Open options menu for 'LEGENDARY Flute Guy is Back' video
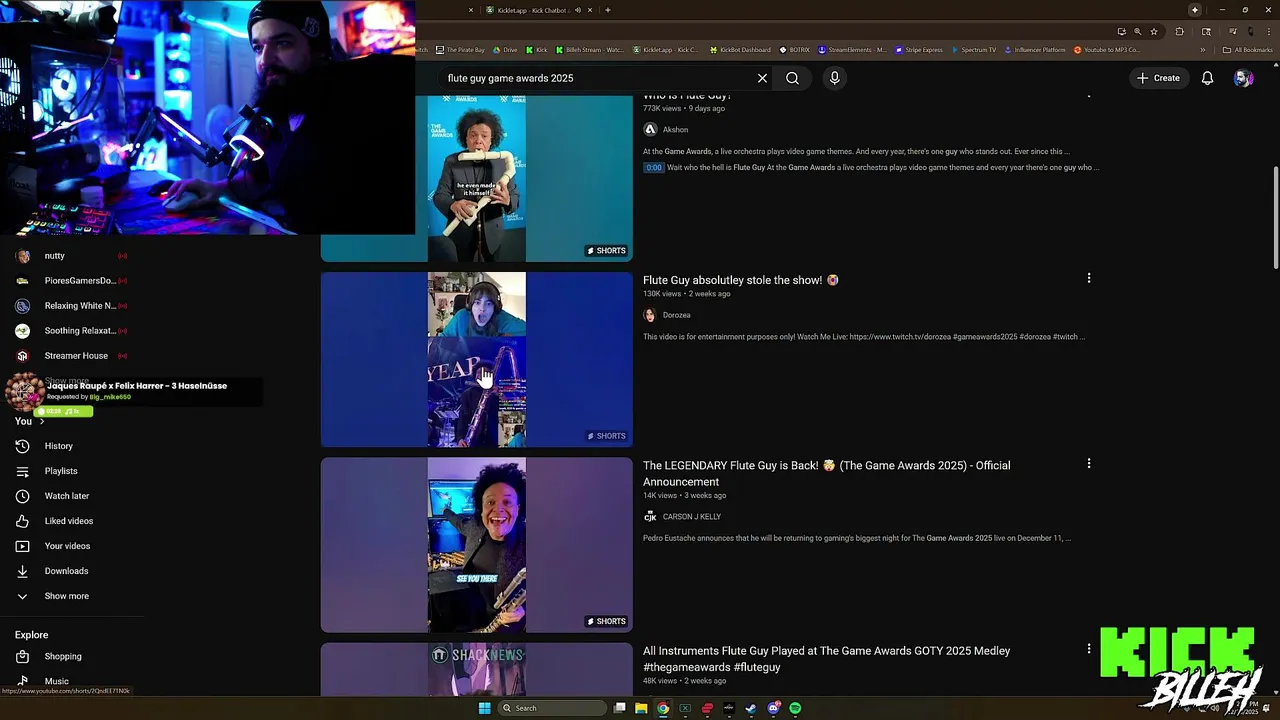The height and width of the screenshot is (720, 1280). click(x=1089, y=463)
